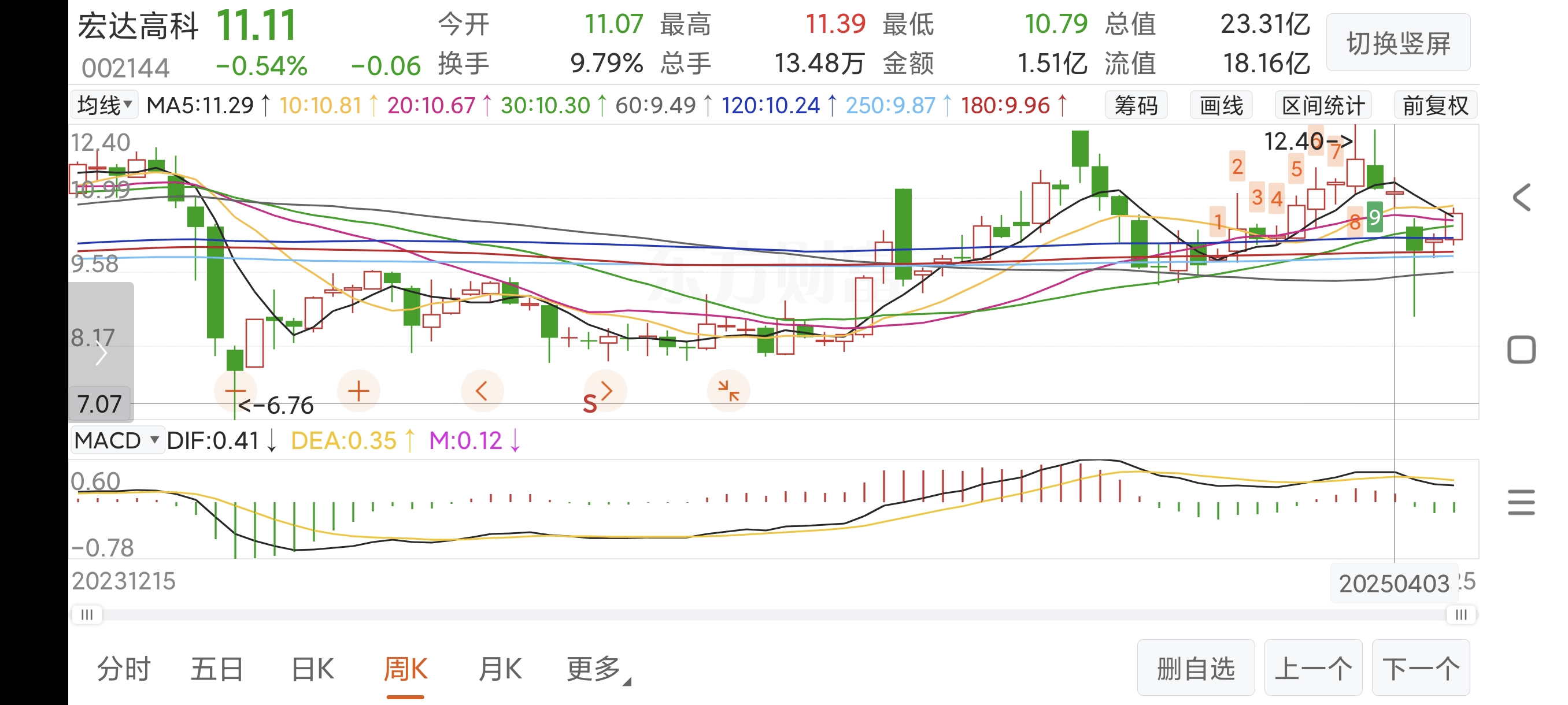Tap the 画线 drawing button
1568x705 pixels.
(x=1221, y=105)
